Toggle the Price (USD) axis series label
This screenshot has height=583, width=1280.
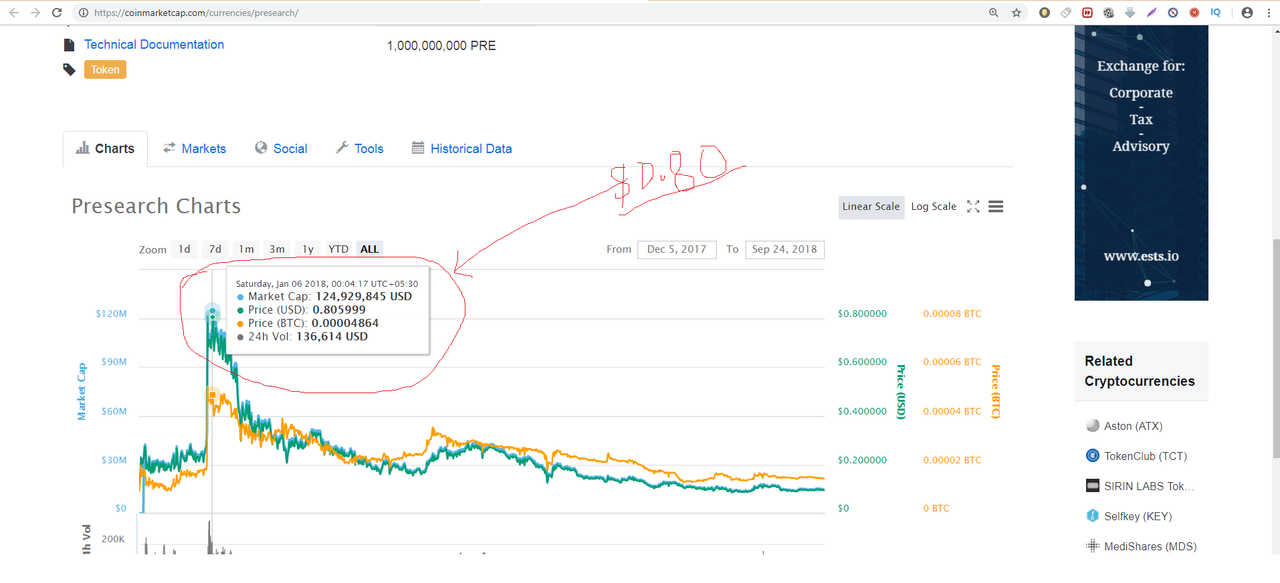pos(900,391)
